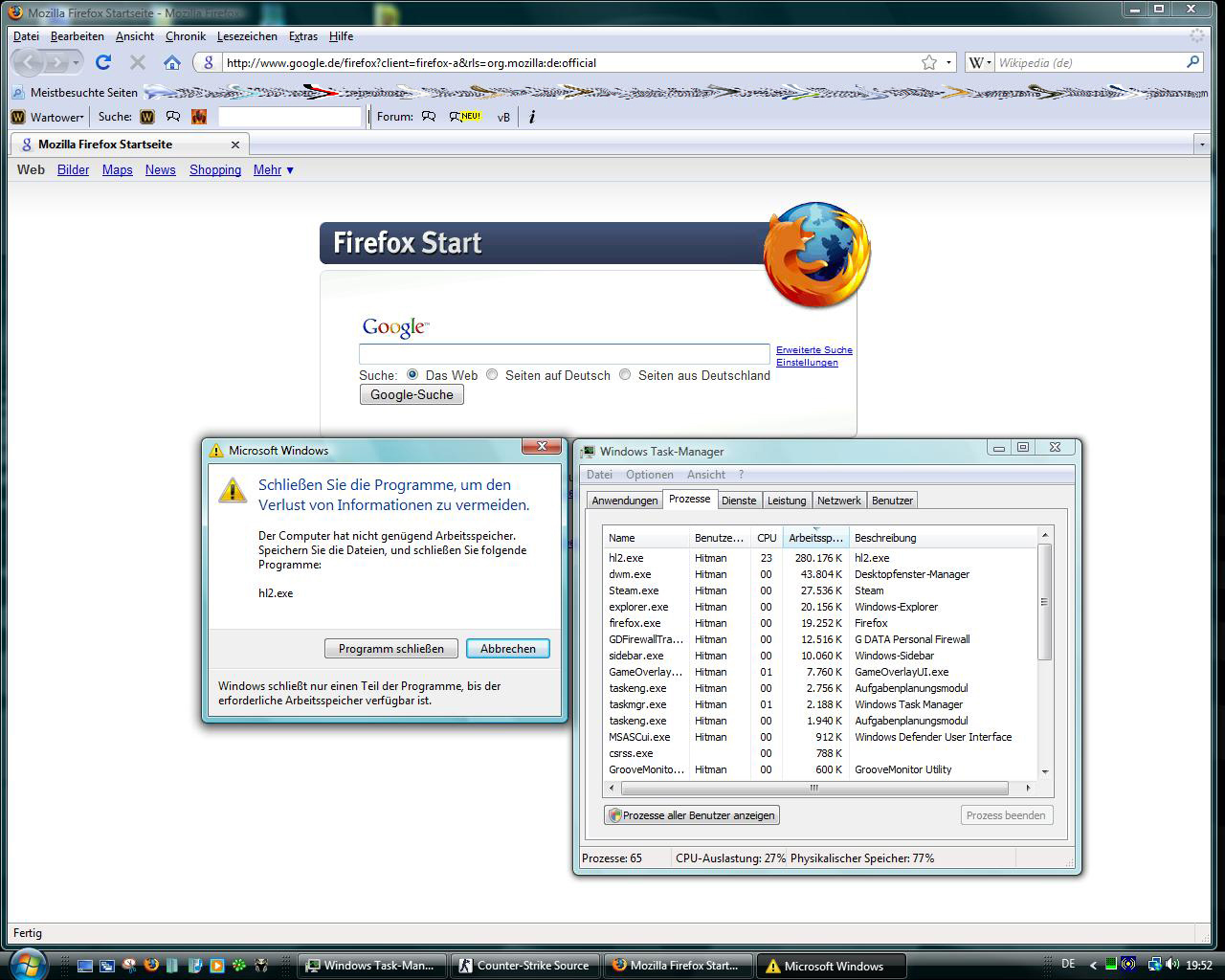1225x980 pixels.
Task: Select the 'Das Web' radio button
Action: point(412,374)
